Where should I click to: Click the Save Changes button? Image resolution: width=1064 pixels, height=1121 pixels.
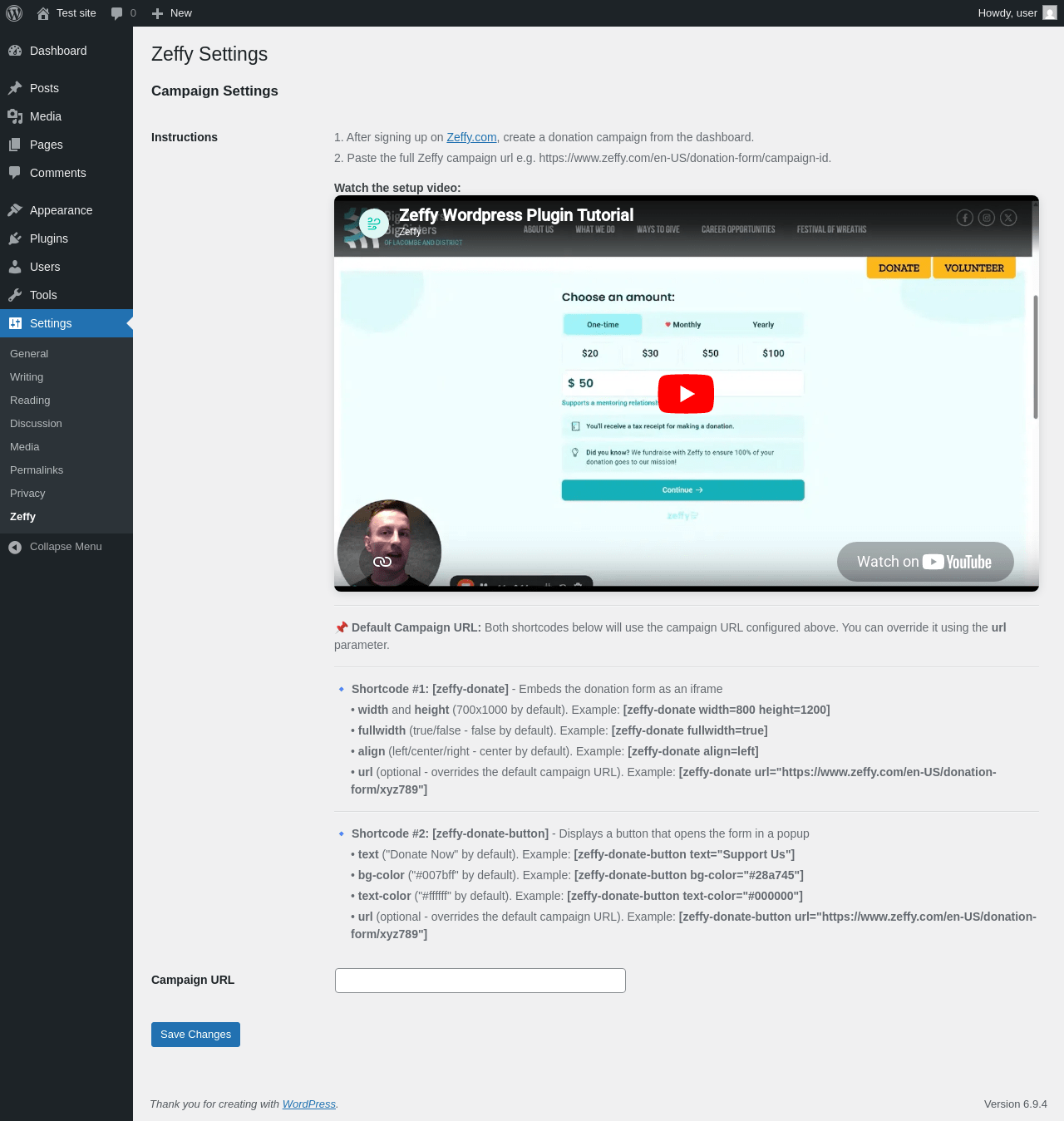pyautogui.click(x=195, y=1035)
